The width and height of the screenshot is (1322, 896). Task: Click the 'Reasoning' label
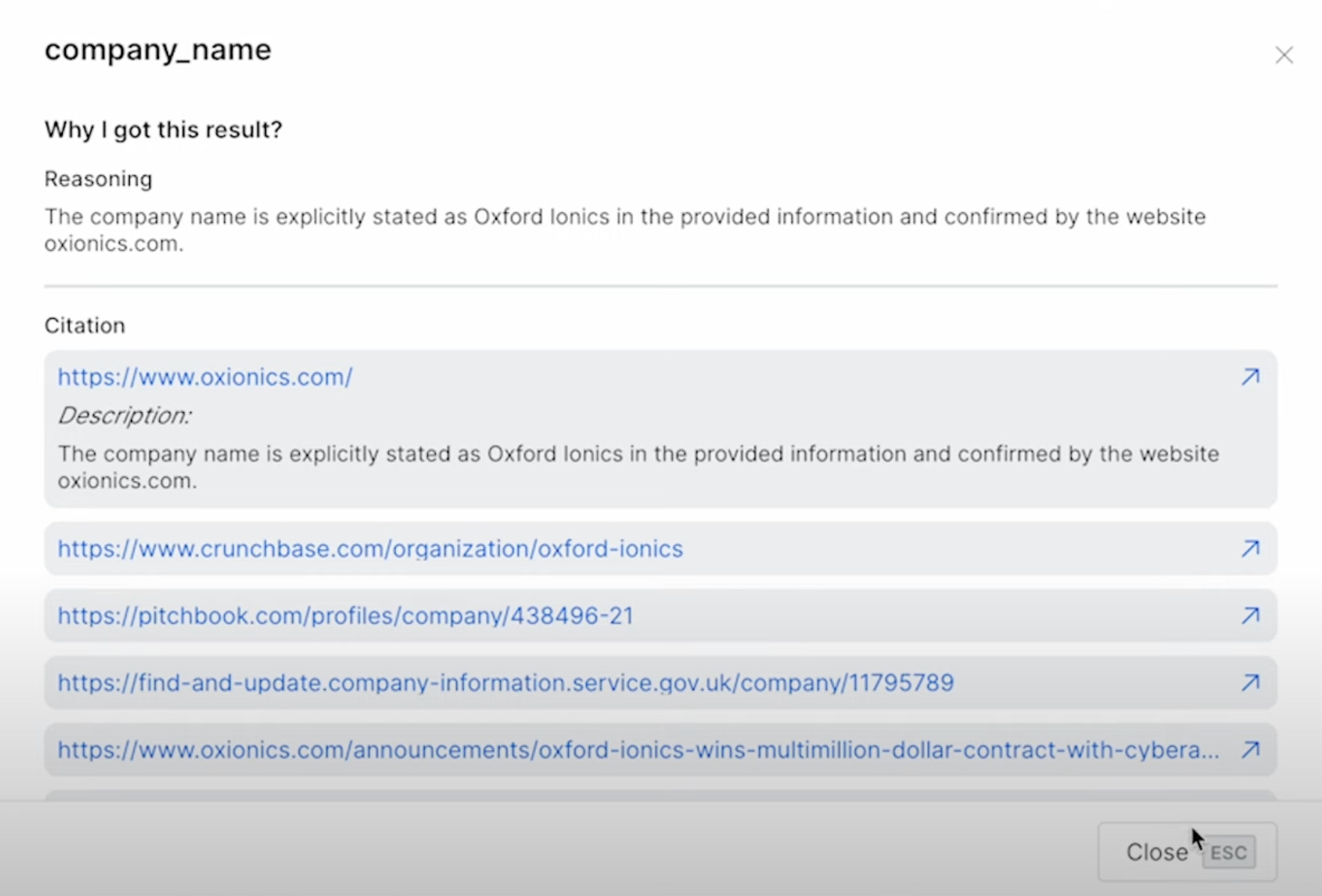(98, 179)
